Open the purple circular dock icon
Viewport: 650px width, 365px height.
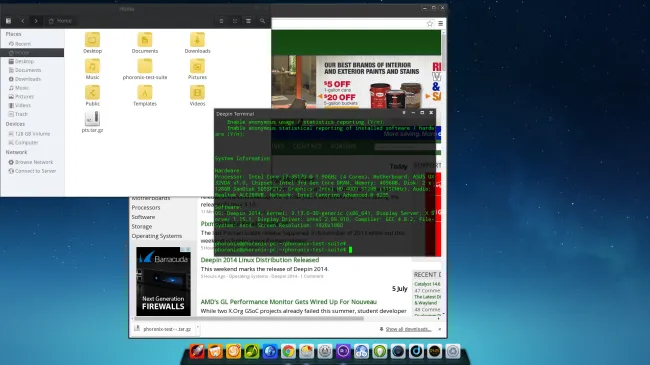(x=343, y=351)
